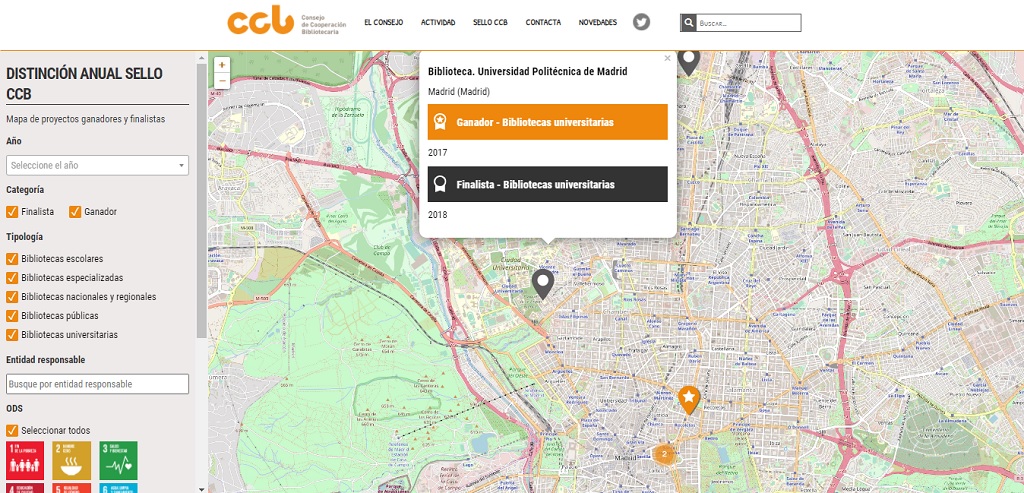Open ACTIVIDAD menu

[438, 22]
